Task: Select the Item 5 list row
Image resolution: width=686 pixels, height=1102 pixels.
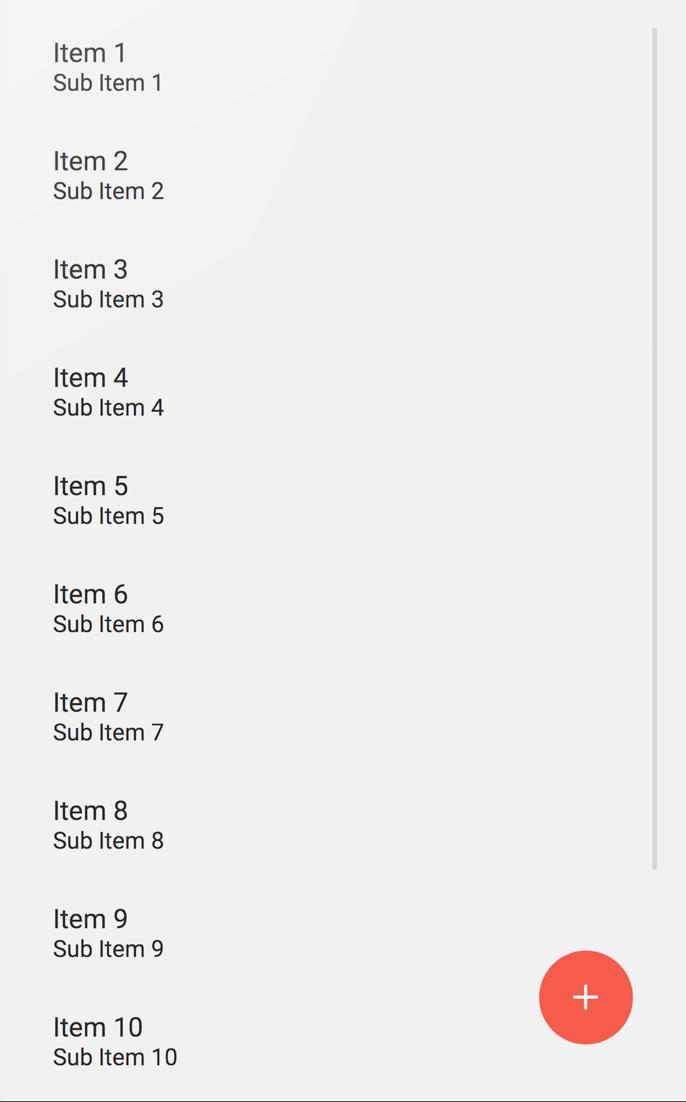Action: 90,486
